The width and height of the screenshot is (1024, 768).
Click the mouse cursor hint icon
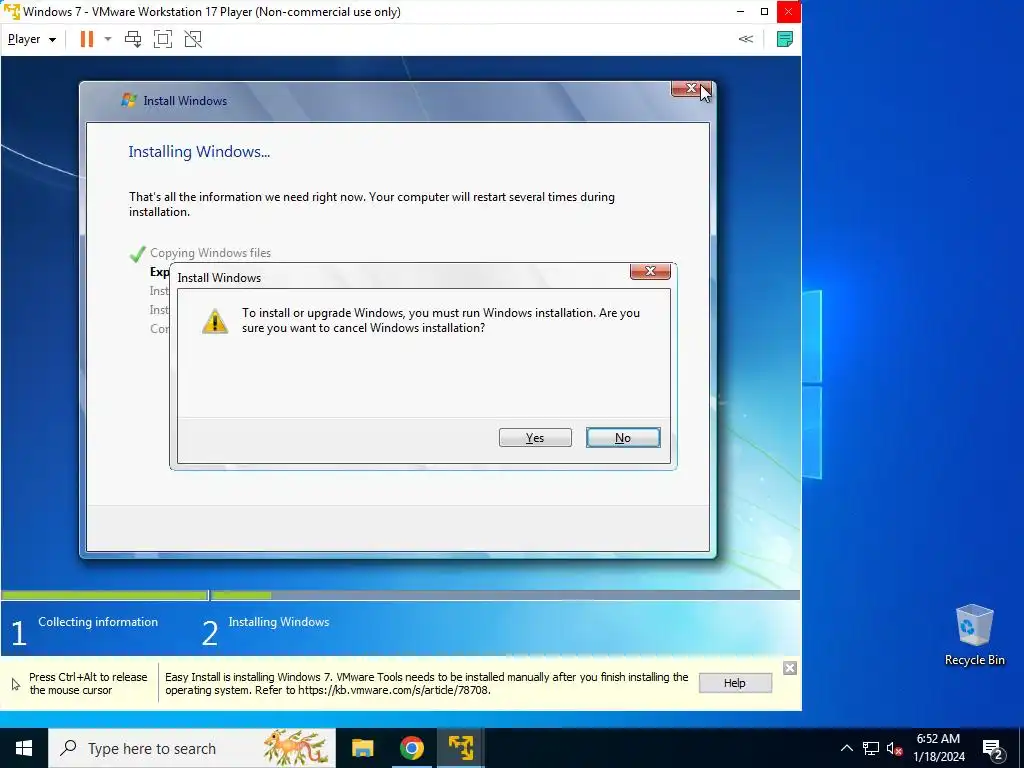[x=16, y=684]
